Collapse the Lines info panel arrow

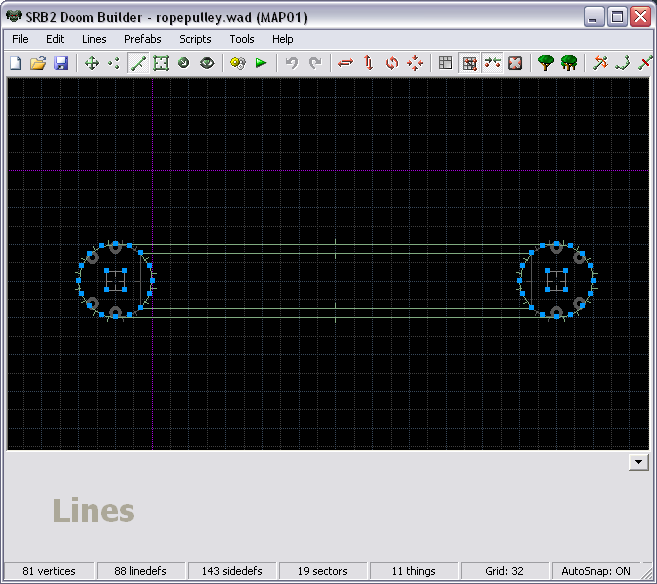tap(638, 462)
